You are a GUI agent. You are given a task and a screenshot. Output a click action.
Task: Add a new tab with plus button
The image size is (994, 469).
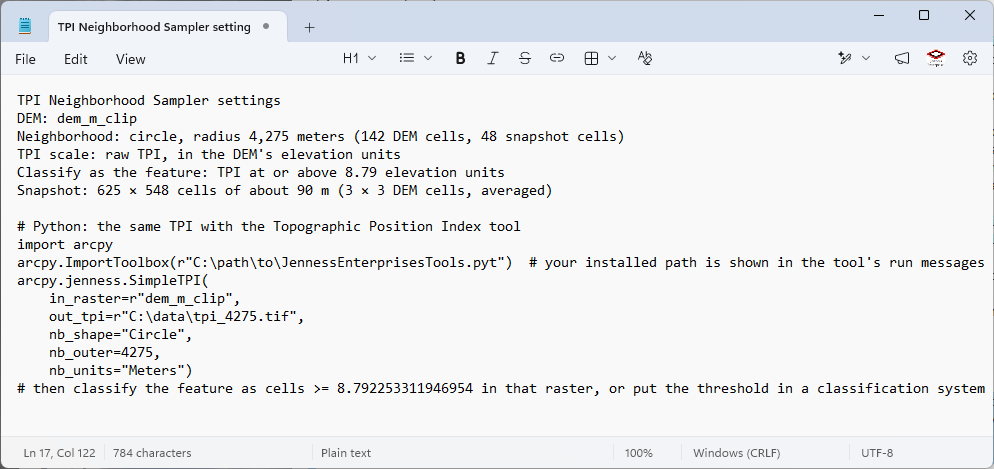coord(309,27)
